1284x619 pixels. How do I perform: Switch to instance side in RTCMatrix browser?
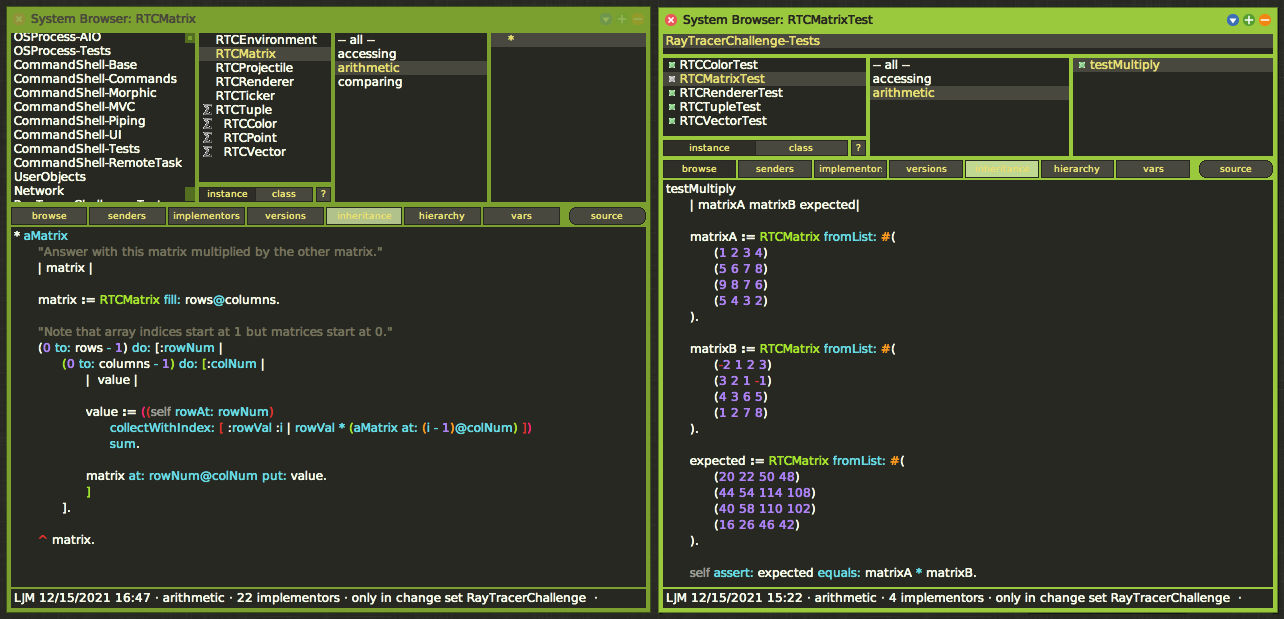[227, 194]
